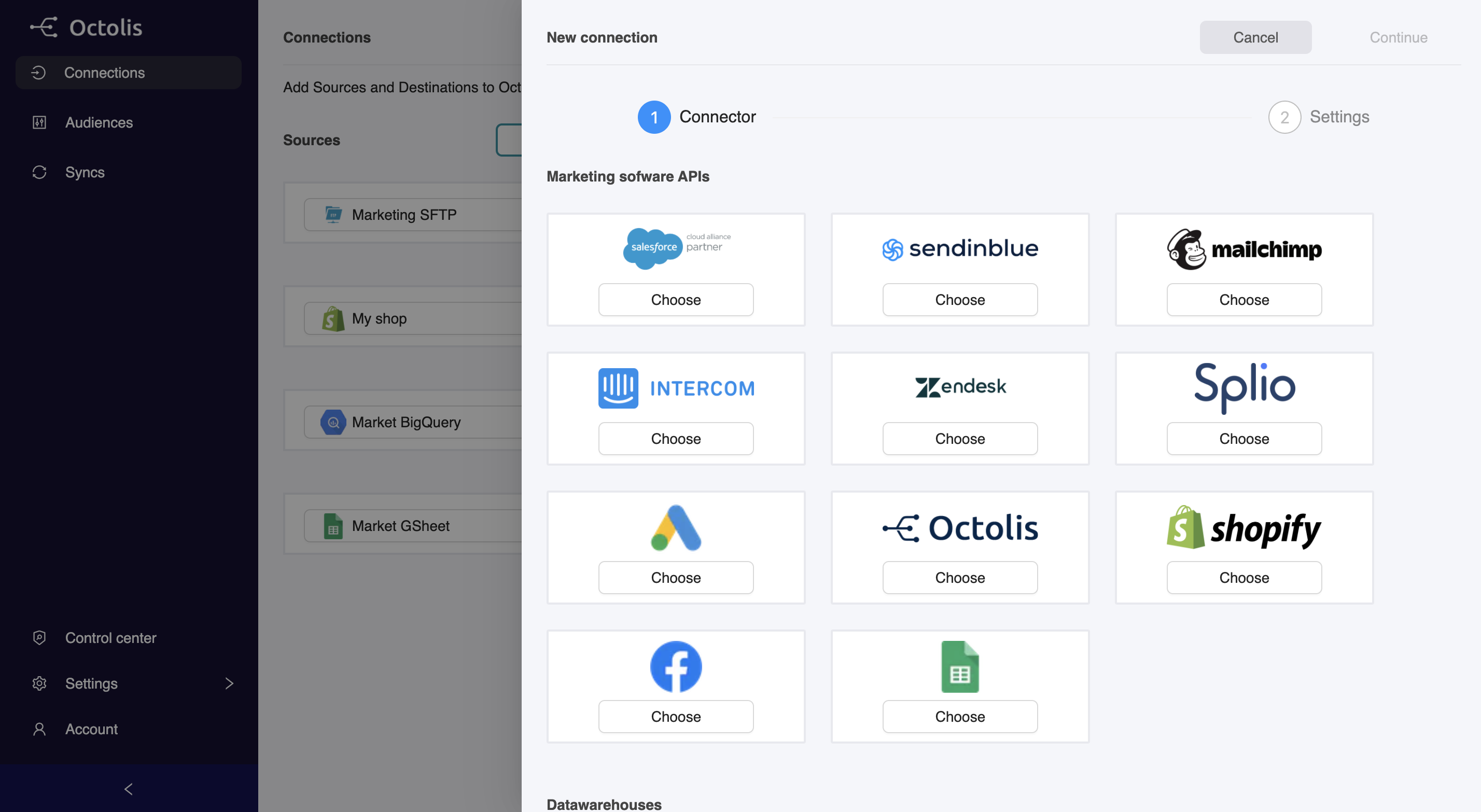Open the My shop source
The width and height of the screenshot is (1481, 812).
[413, 318]
